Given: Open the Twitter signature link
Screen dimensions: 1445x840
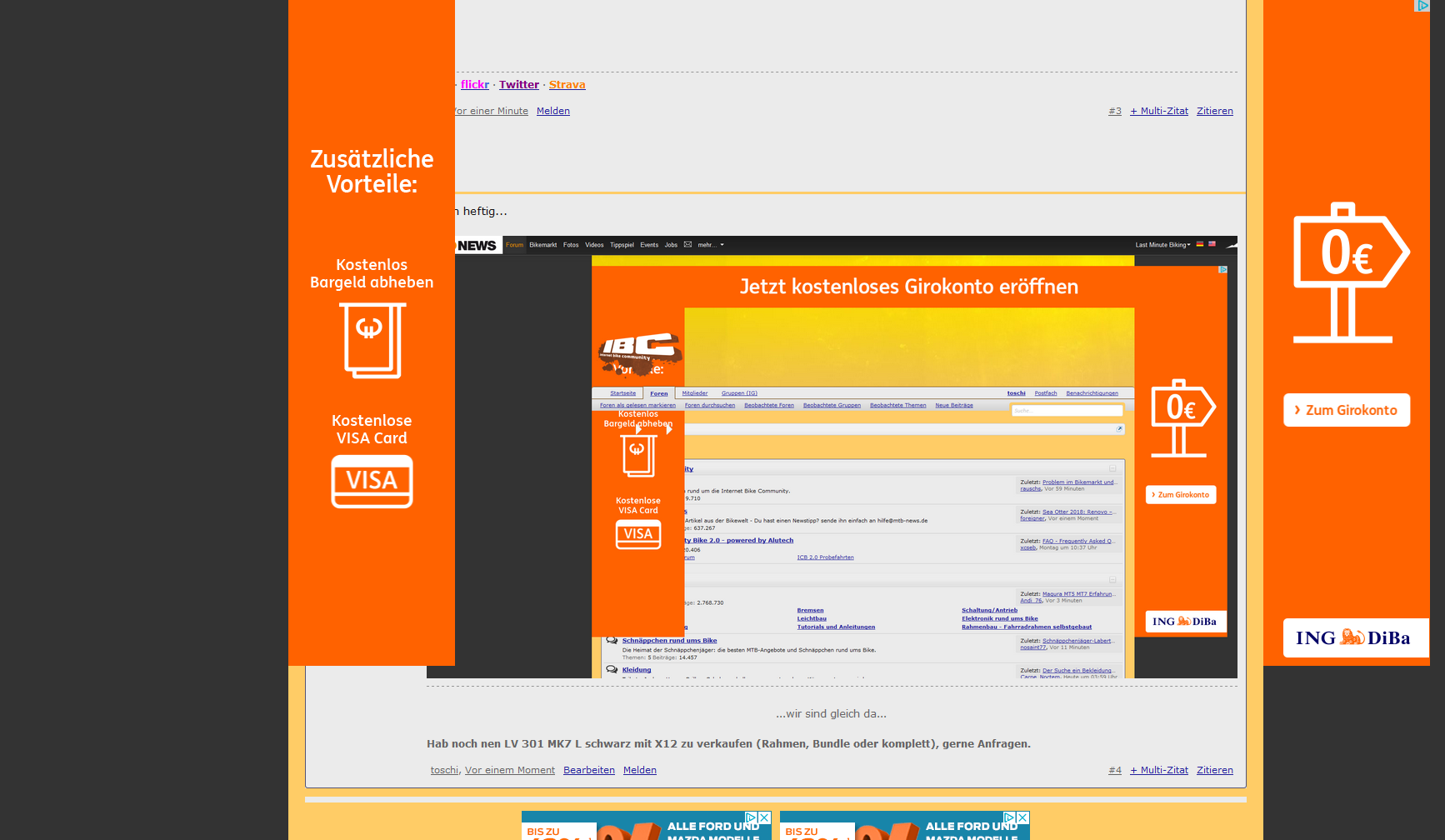Looking at the screenshot, I should point(518,84).
